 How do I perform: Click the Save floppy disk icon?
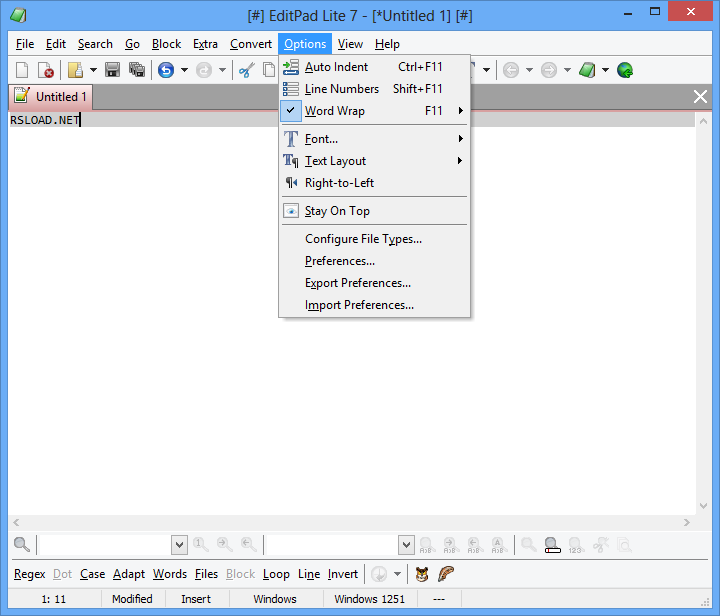(112, 70)
